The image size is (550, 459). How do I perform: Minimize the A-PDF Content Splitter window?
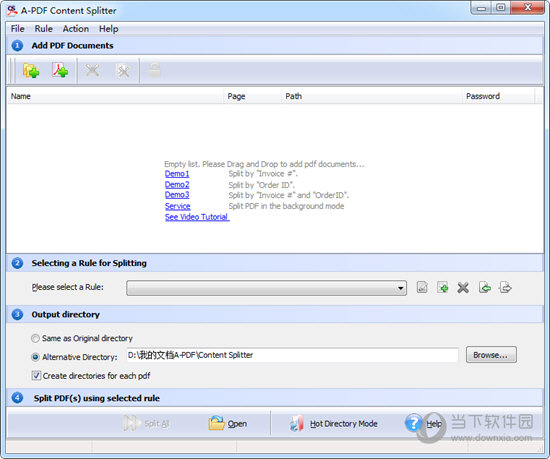point(481,8)
